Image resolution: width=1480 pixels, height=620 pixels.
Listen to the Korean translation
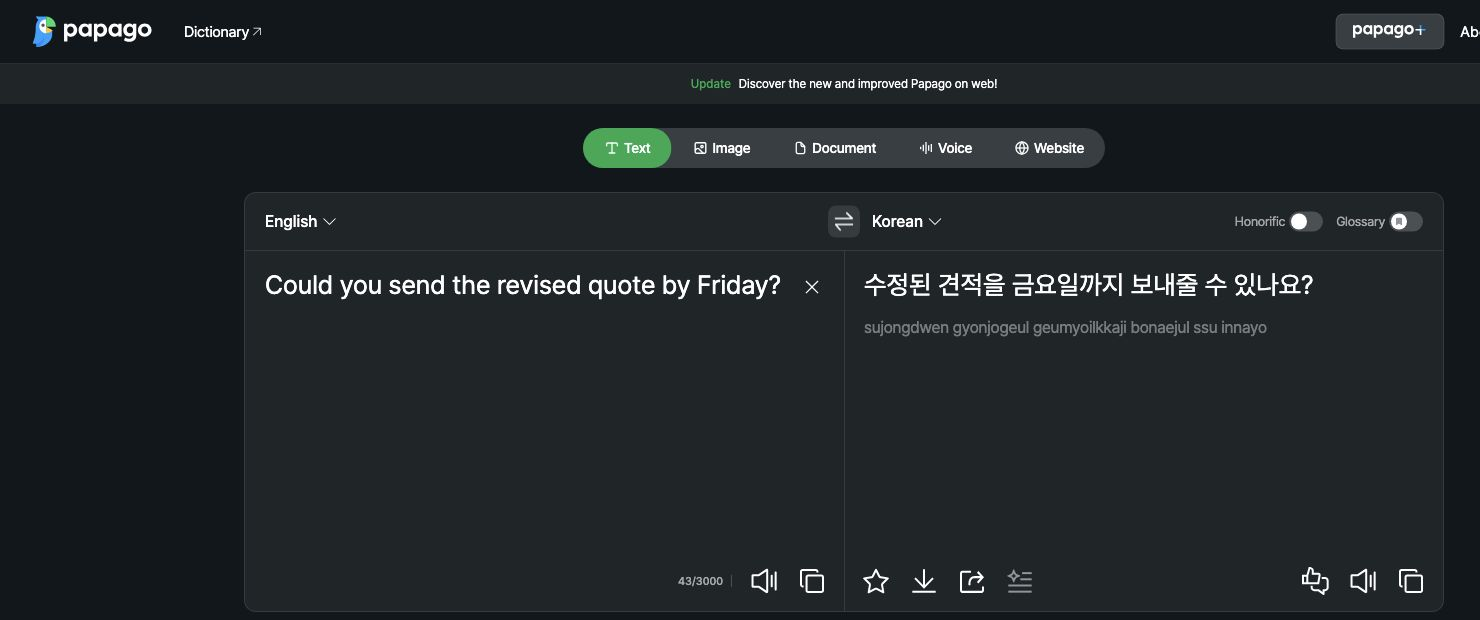coord(1363,581)
